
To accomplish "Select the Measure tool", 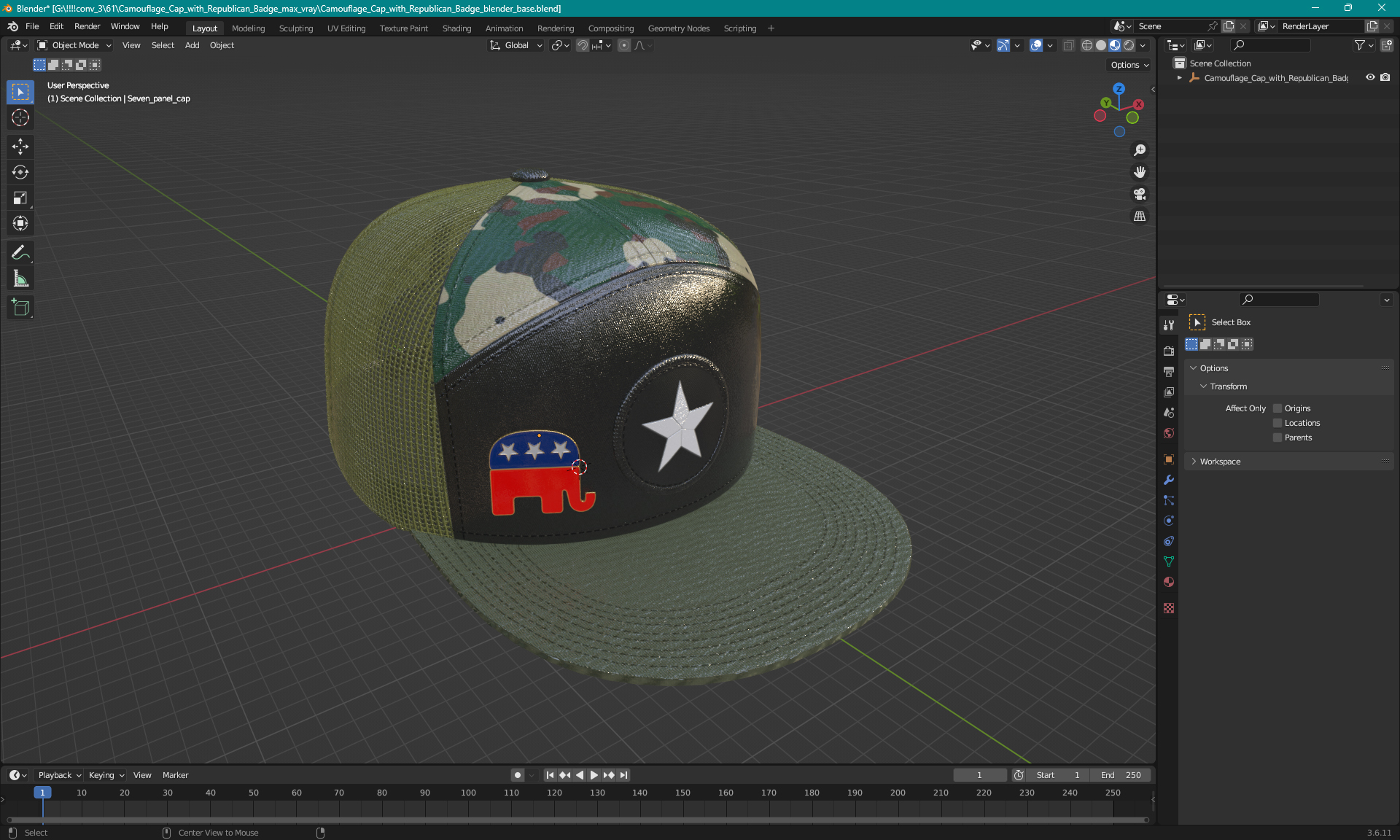I will [20, 279].
